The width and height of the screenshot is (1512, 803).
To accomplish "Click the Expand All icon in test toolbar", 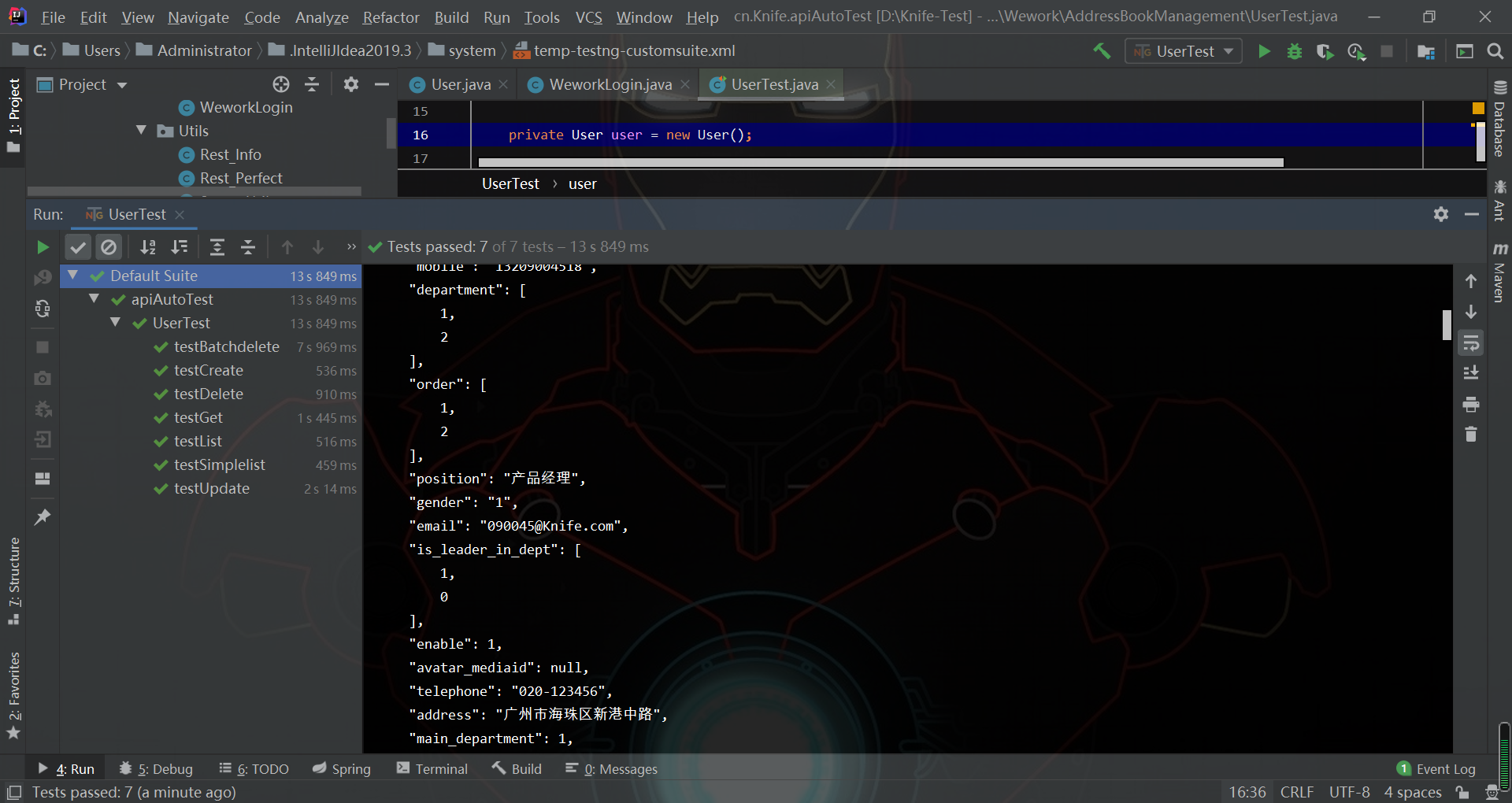I will 217,247.
